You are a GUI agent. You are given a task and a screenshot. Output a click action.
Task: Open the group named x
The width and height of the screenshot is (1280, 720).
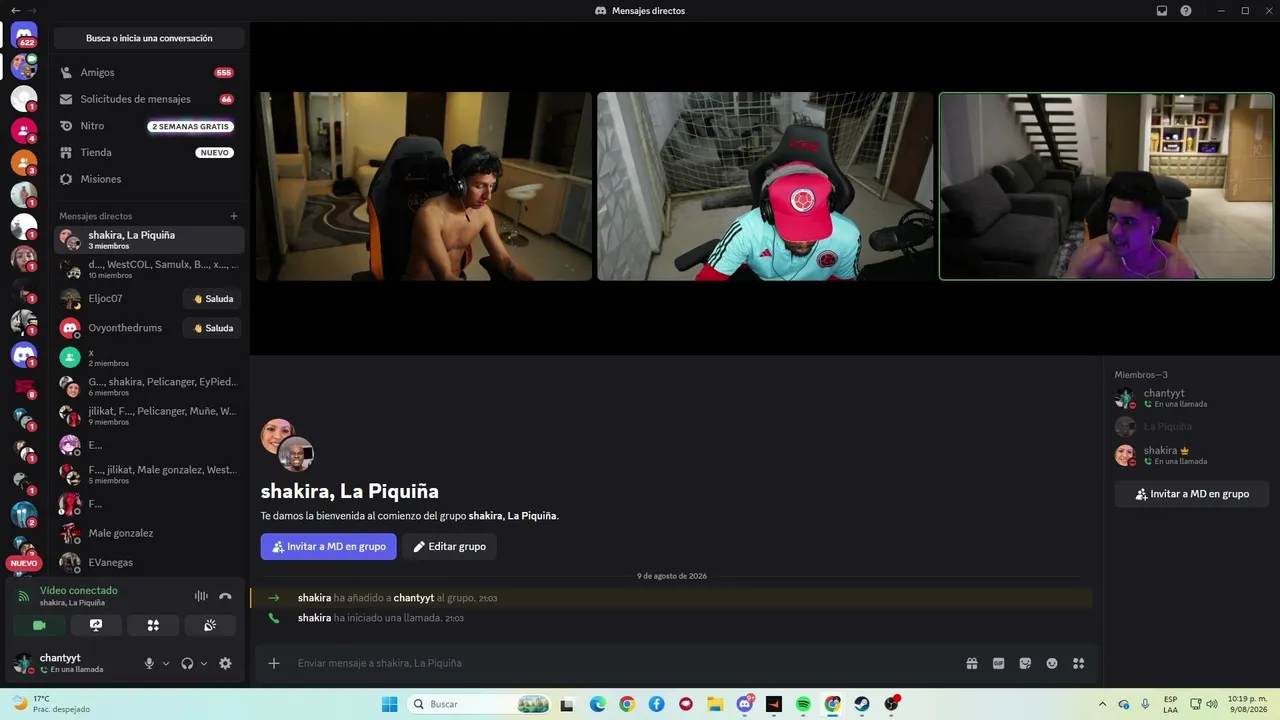pyautogui.click(x=149, y=357)
